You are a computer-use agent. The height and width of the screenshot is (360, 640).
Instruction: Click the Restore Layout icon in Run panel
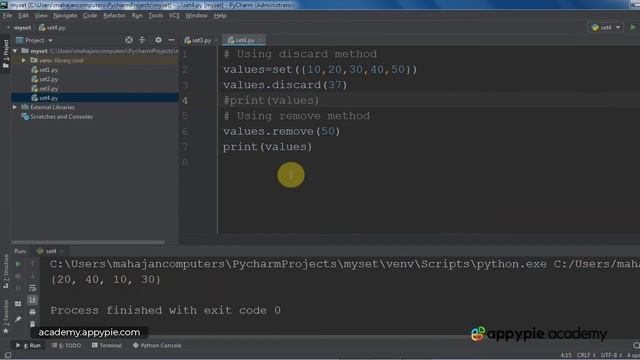(x=18, y=304)
